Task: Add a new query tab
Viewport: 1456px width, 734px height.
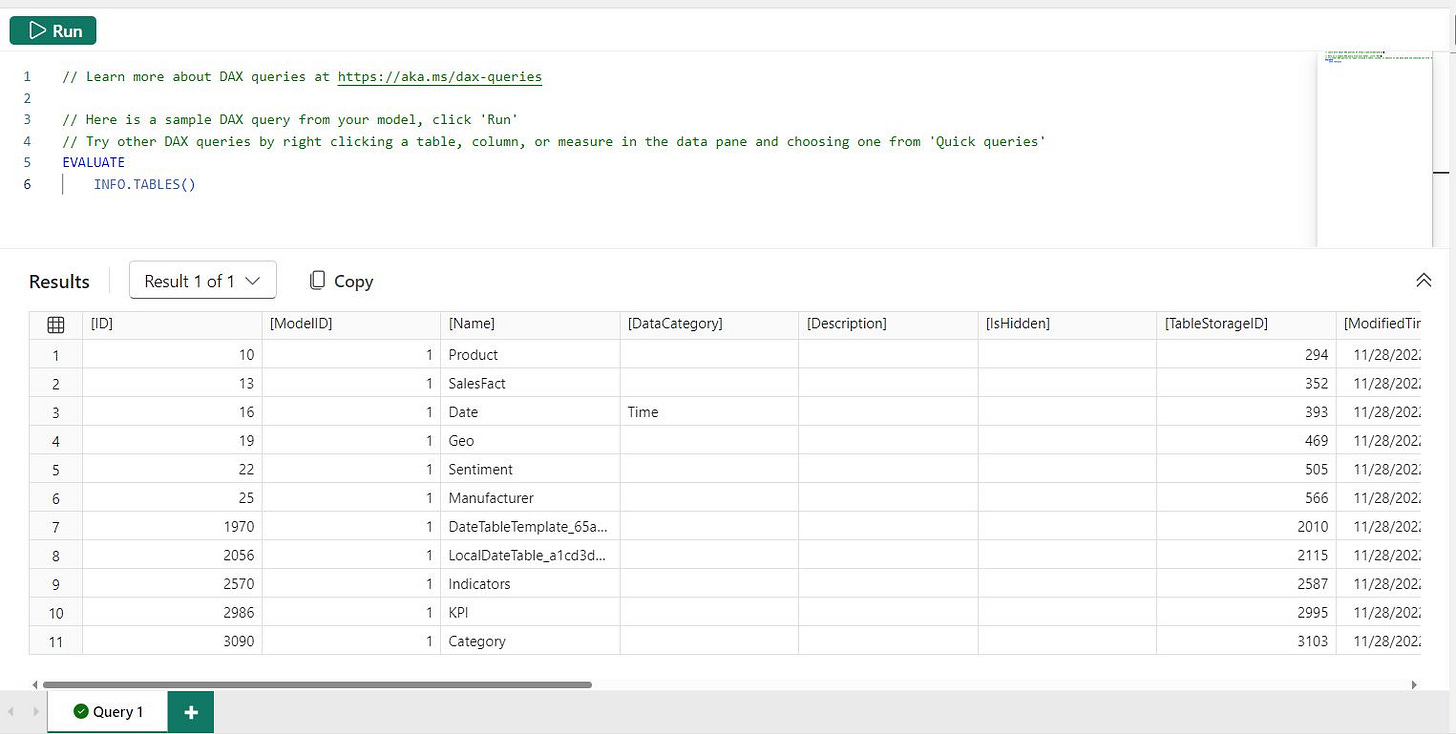Action: 191,712
